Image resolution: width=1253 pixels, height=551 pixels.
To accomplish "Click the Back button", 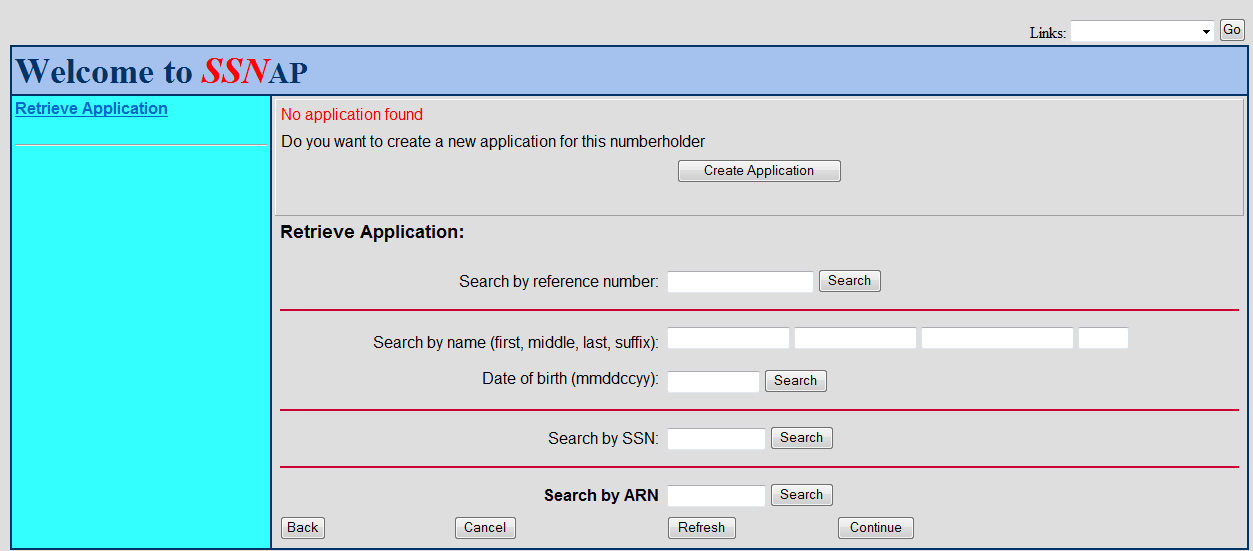I will tap(303, 528).
